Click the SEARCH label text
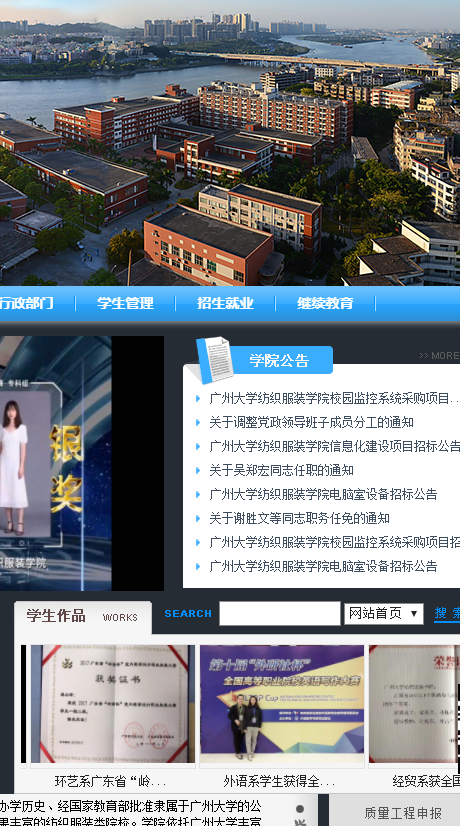Viewport: 460px width, 826px height. click(188, 614)
